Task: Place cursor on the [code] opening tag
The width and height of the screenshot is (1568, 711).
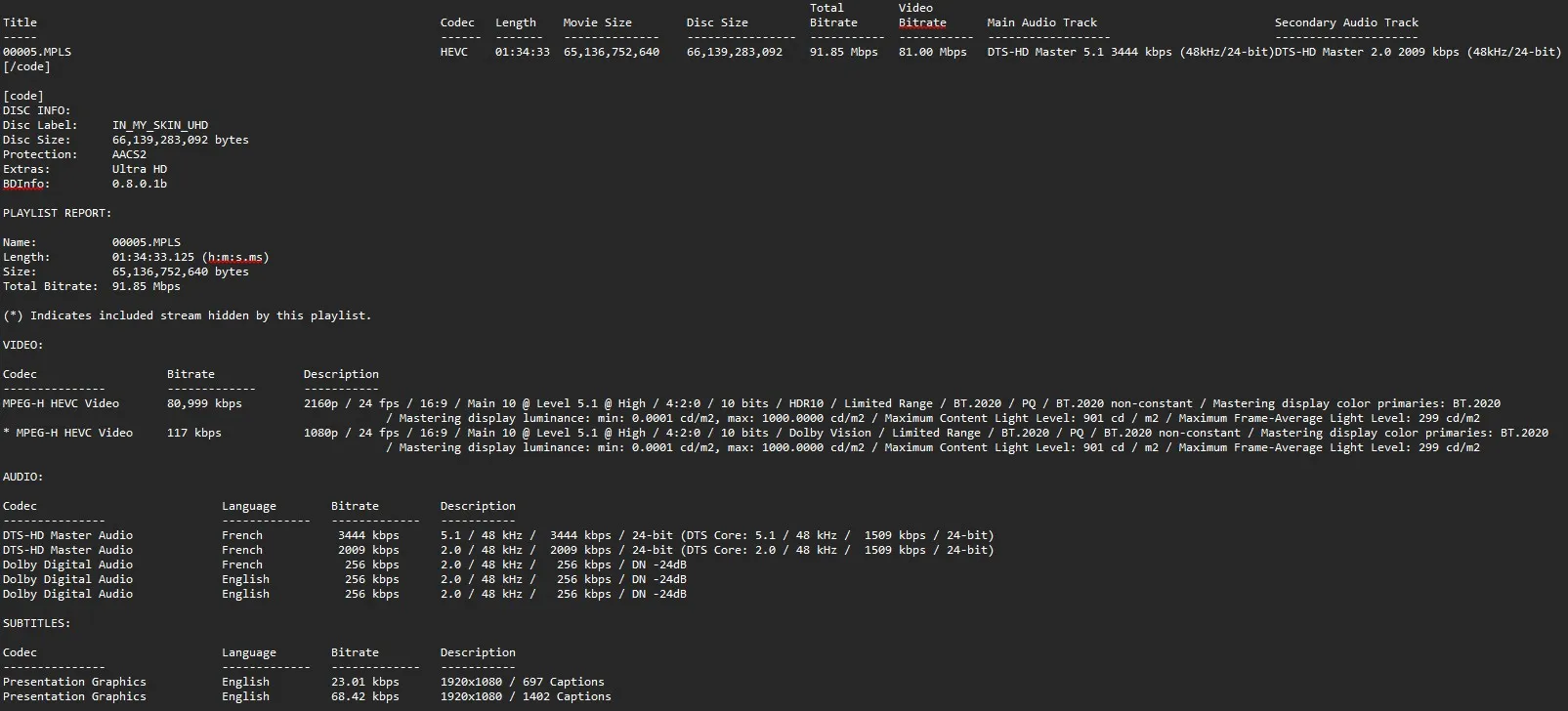Action: pos(22,96)
